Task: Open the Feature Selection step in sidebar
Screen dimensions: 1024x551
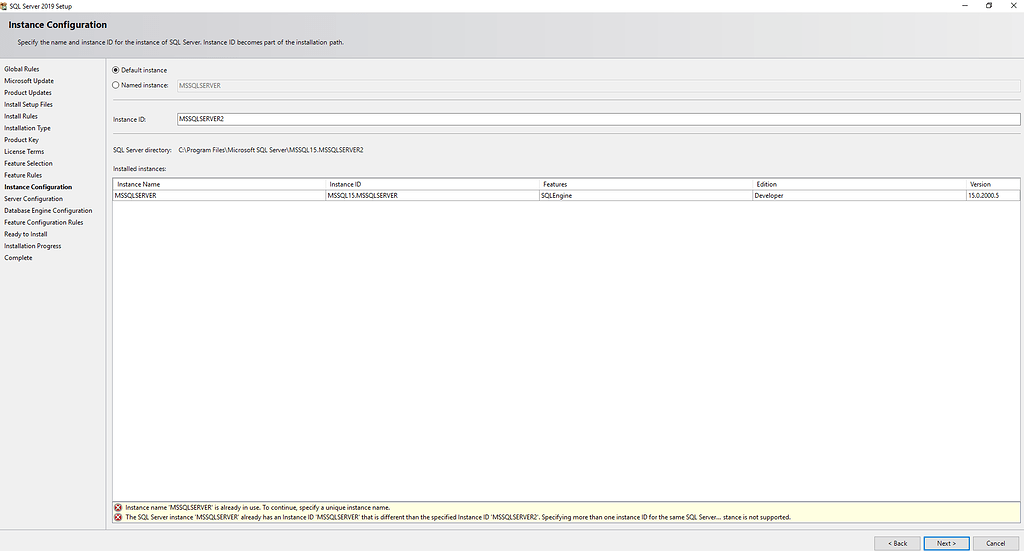Action: tap(28, 164)
